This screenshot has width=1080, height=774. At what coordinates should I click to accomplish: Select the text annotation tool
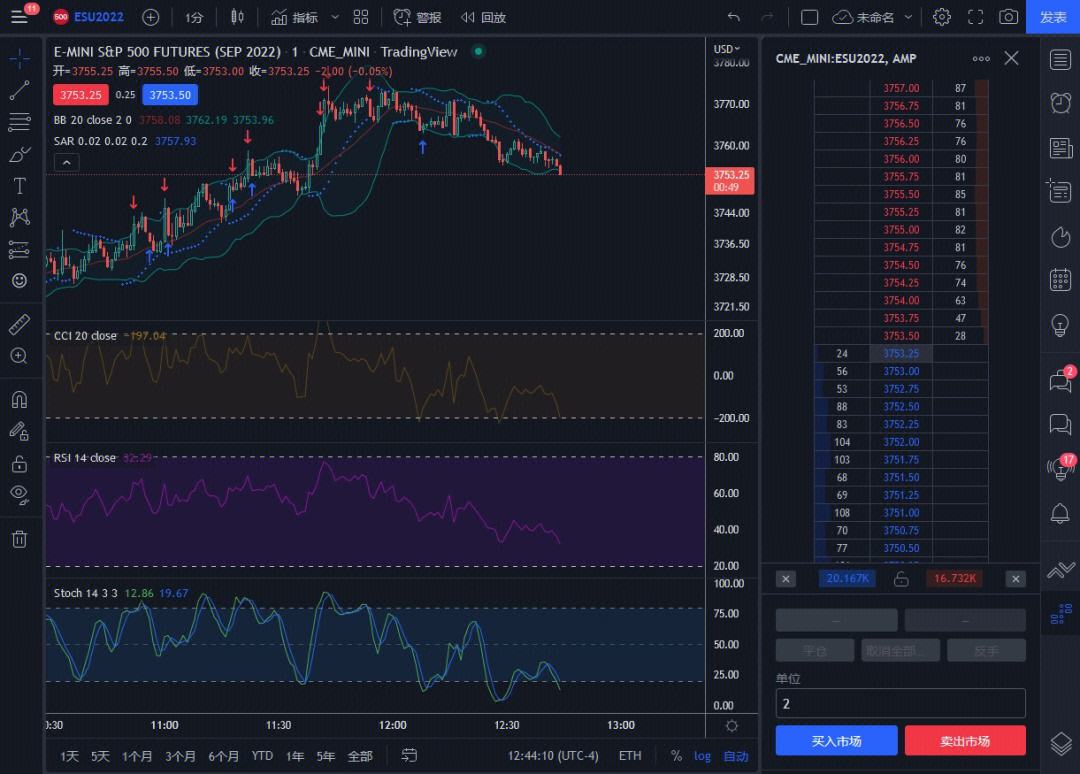19,186
